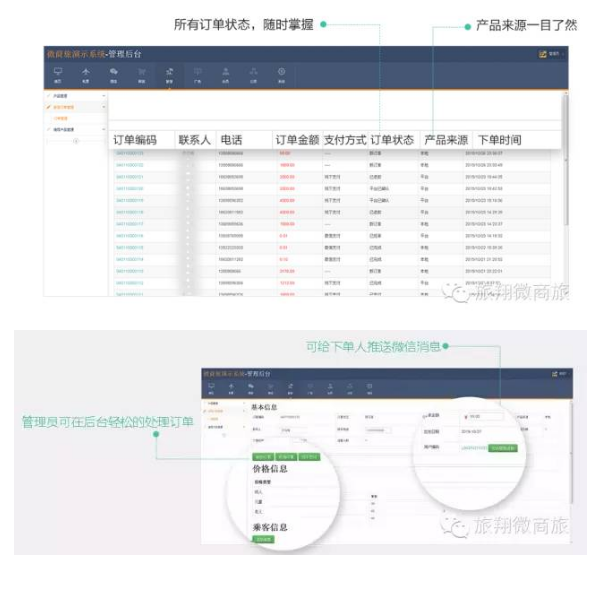Click the 订单状态 column header

point(392,140)
